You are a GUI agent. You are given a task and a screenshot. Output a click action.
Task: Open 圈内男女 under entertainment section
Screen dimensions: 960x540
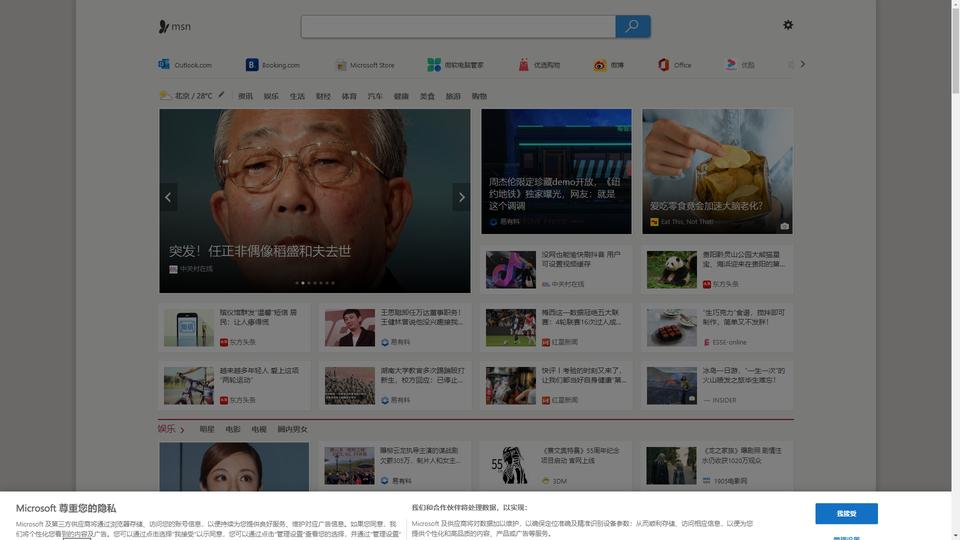[x=293, y=429]
